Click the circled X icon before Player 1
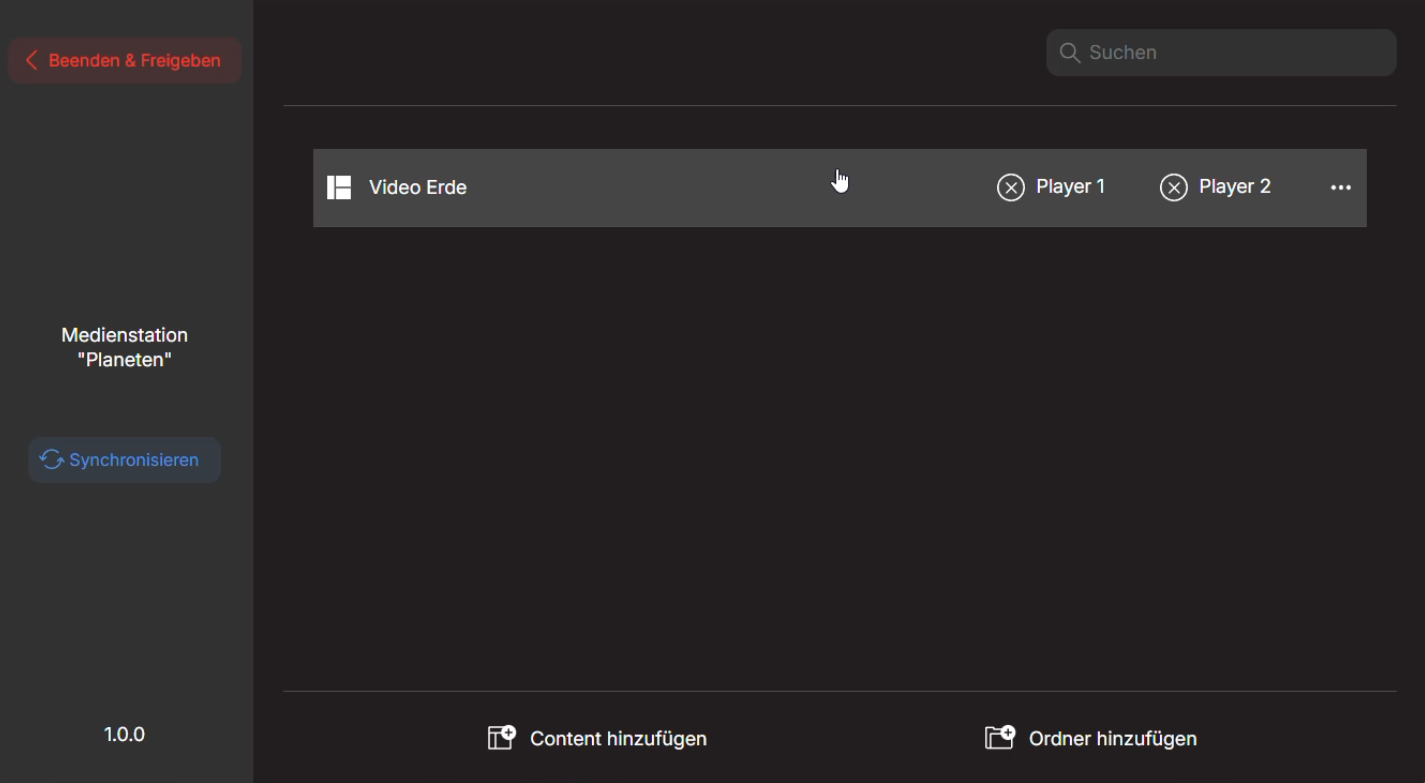 click(1011, 186)
